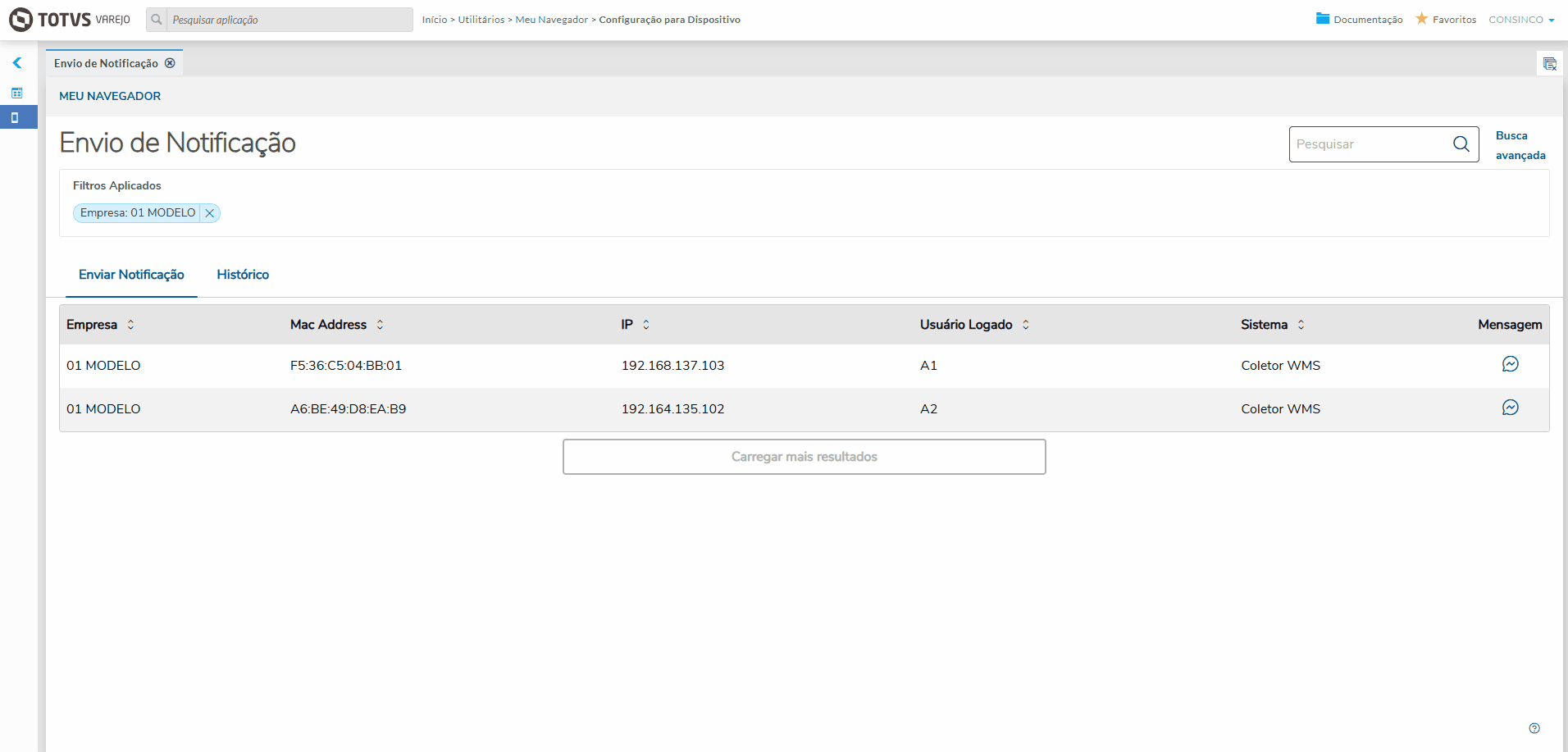
Task: Open Busca avançada link
Action: coord(1520,145)
